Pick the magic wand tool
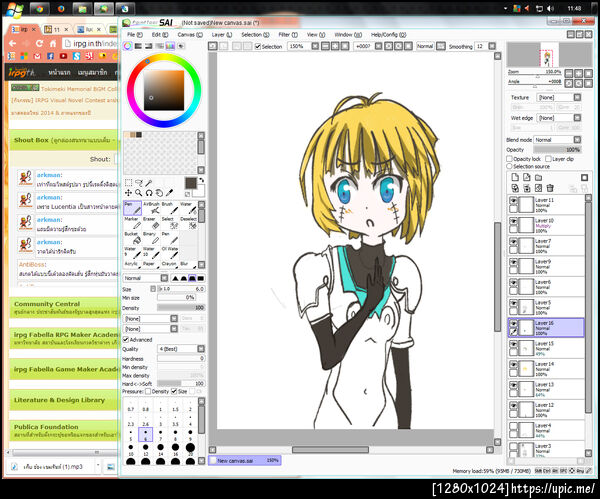600x499 pixels. coord(148,183)
